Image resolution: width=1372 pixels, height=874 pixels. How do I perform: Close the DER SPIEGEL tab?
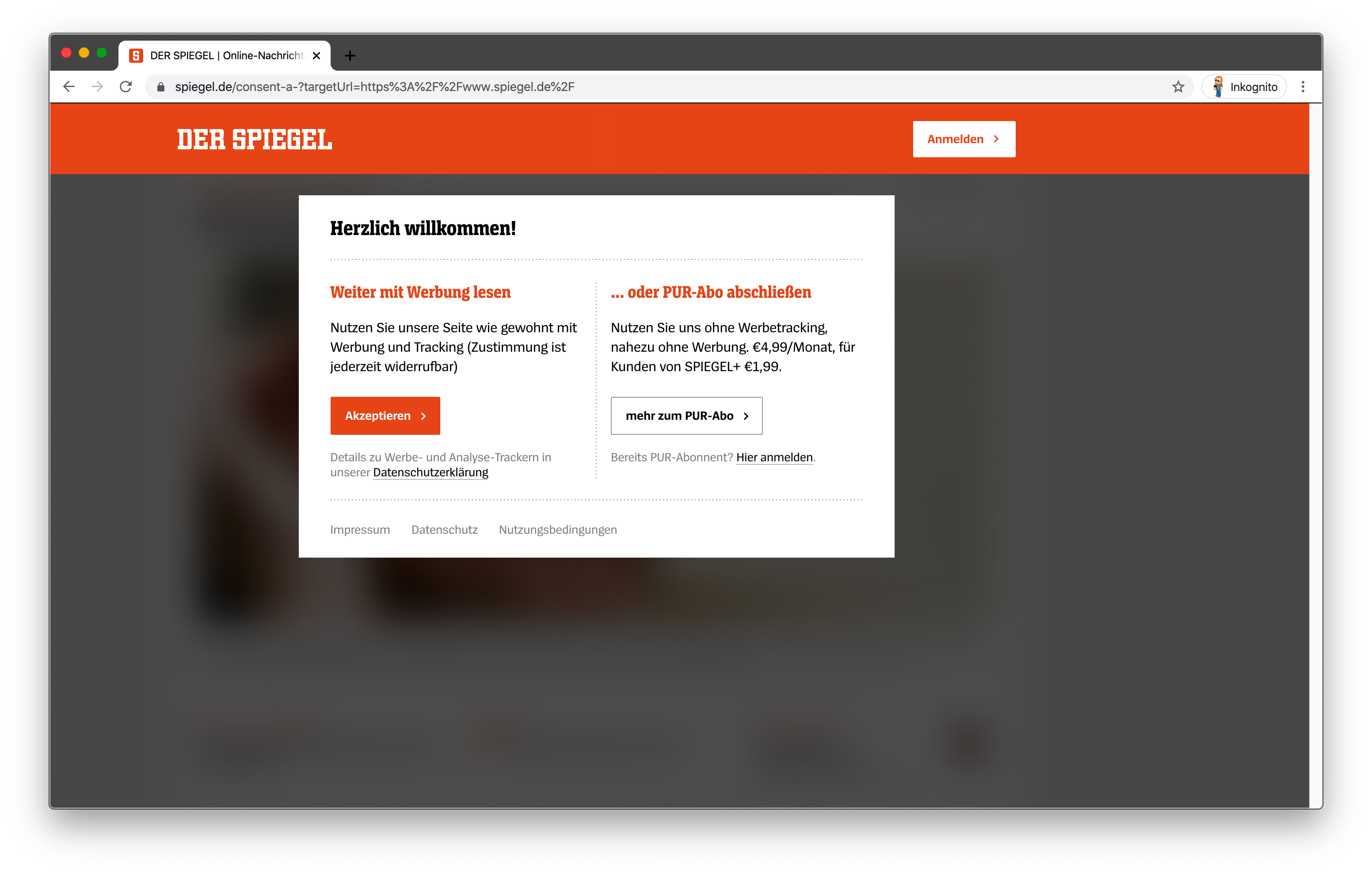point(317,56)
